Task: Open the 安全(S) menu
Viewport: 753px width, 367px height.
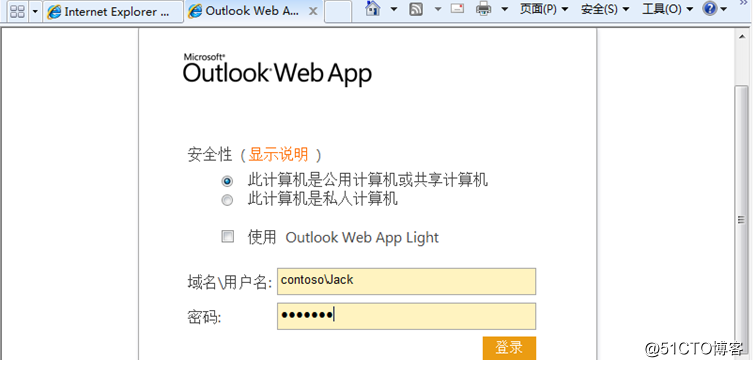Action: (x=605, y=9)
